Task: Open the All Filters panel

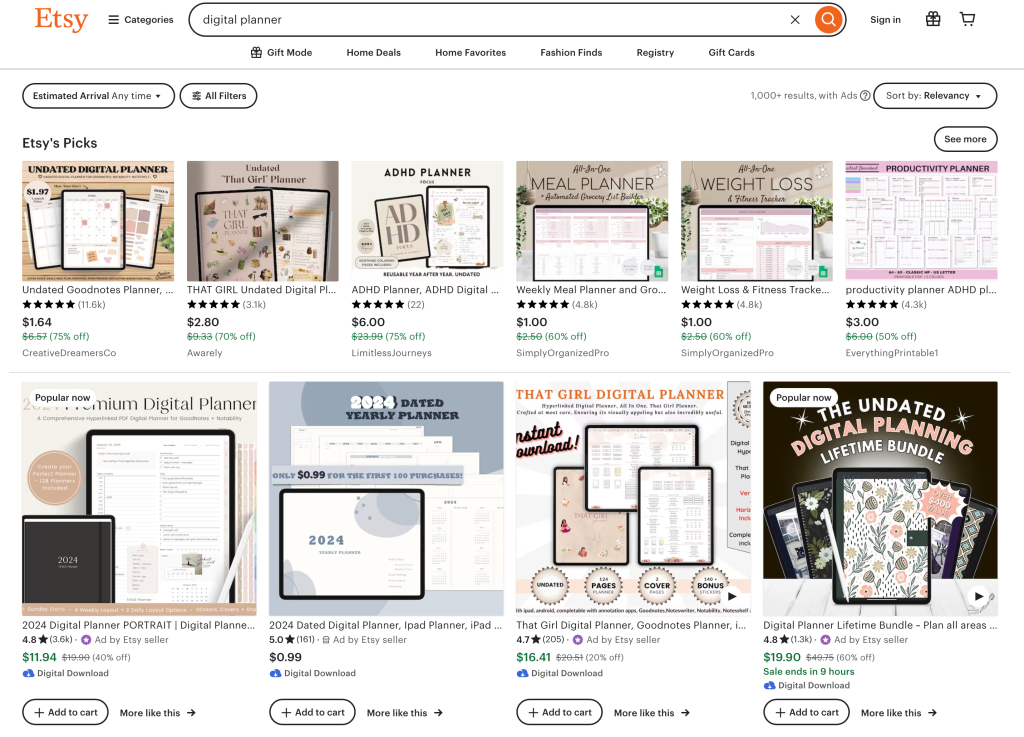Action: [218, 96]
